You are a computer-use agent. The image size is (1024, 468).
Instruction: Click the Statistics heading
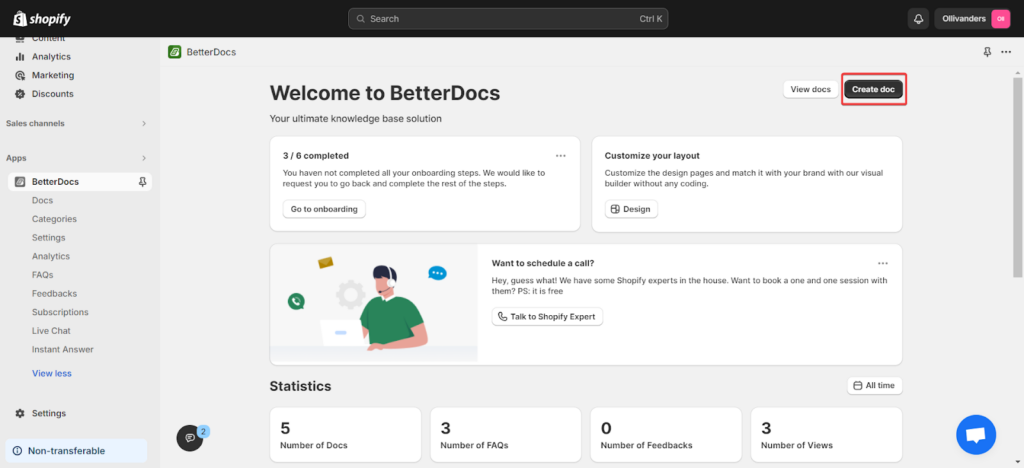(300, 386)
